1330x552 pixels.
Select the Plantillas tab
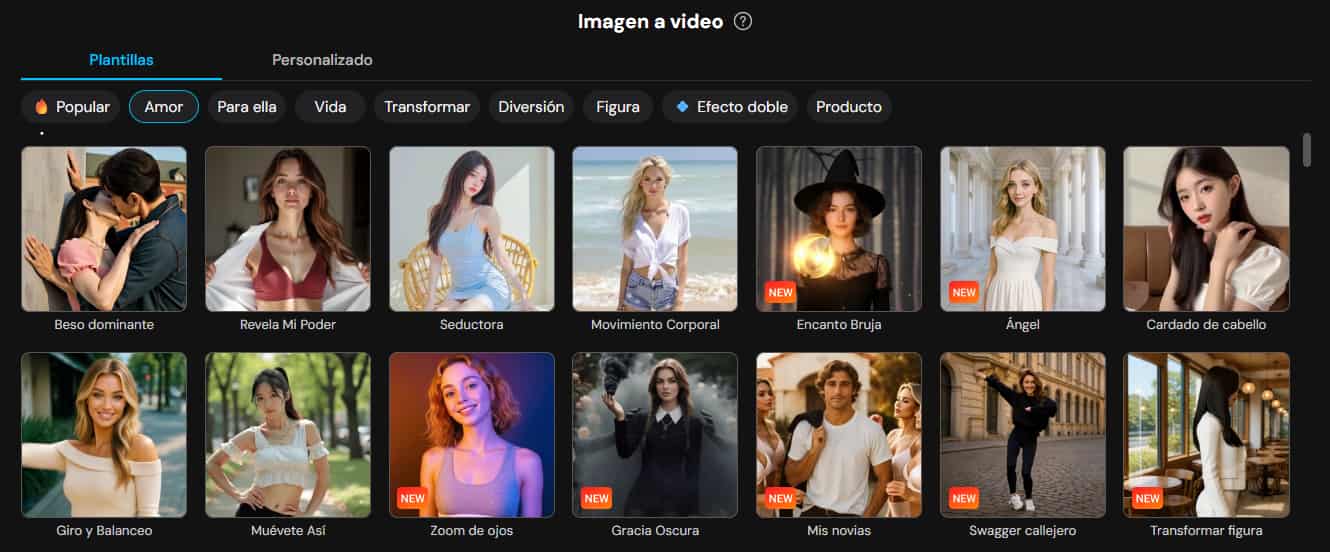pyautogui.click(x=121, y=60)
